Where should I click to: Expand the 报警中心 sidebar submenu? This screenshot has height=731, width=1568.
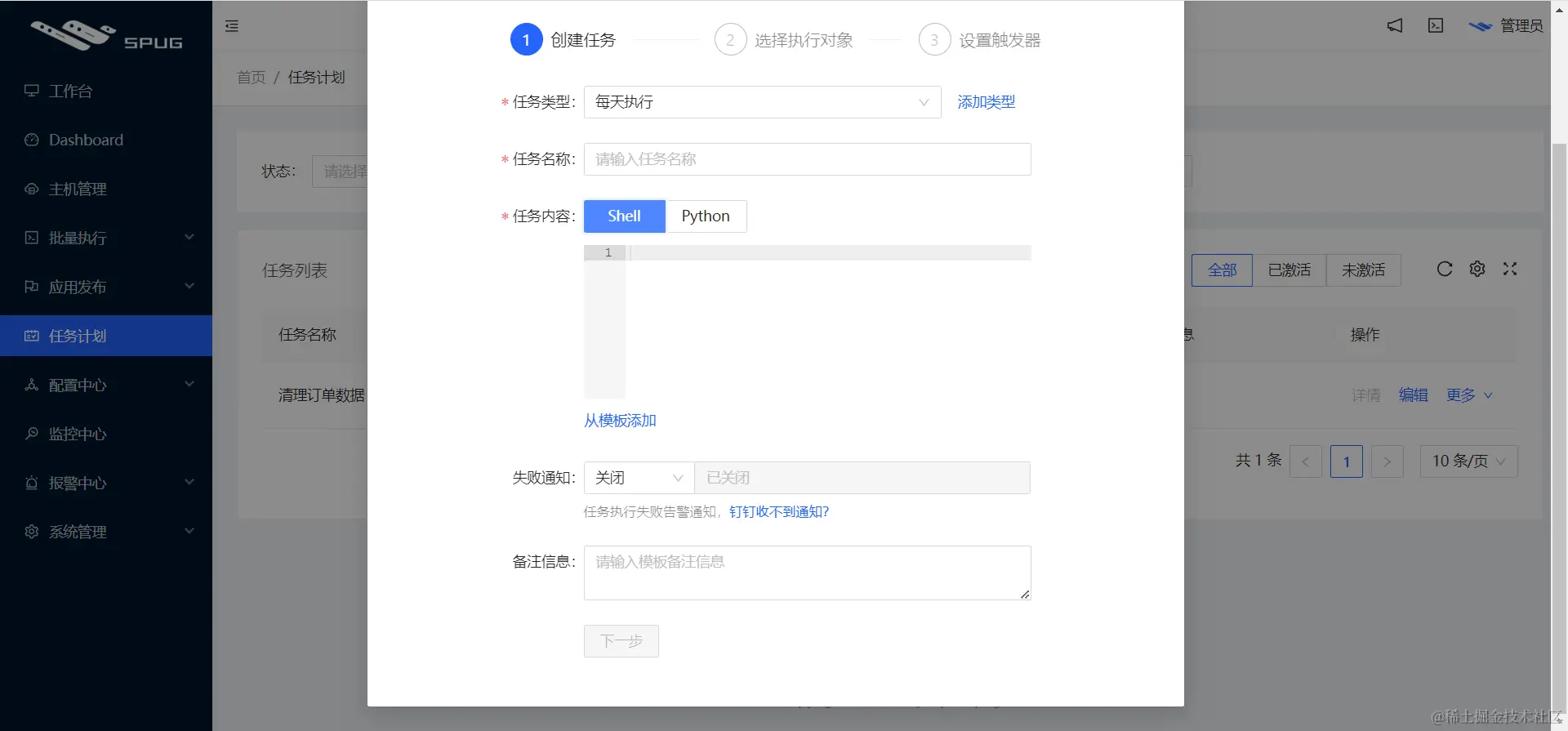[x=189, y=483]
